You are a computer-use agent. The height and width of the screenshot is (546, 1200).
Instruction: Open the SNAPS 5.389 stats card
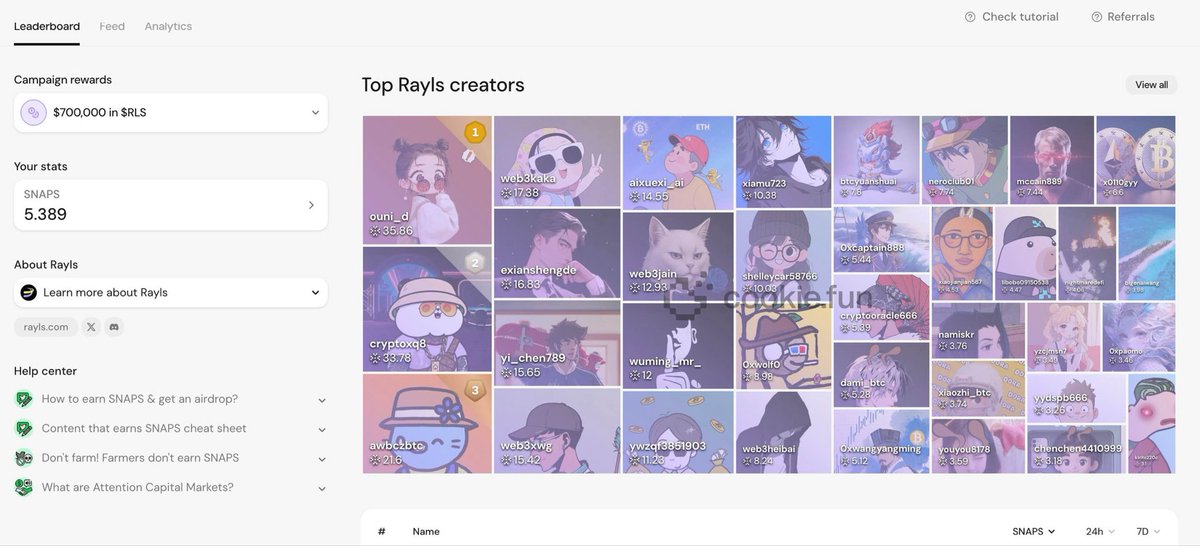[171, 205]
